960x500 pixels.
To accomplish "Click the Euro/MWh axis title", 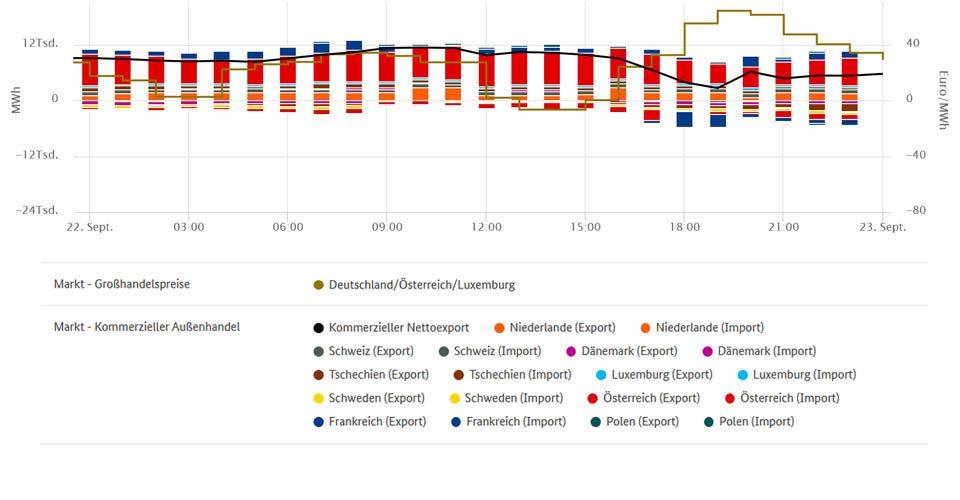I will (943, 100).
